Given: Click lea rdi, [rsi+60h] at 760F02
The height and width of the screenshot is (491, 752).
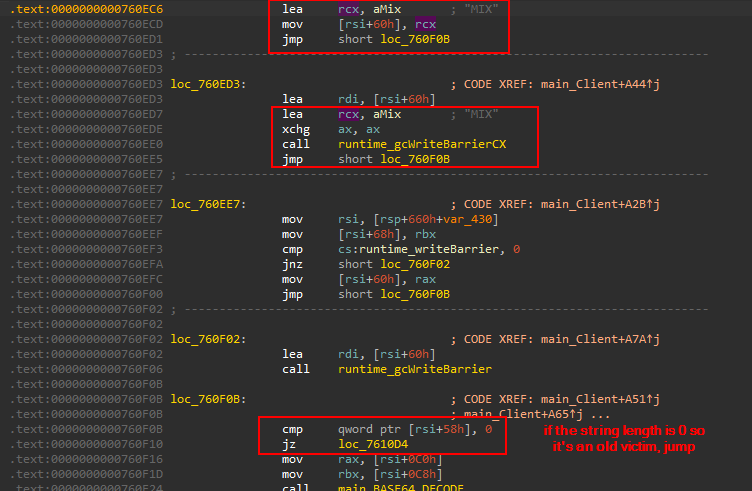Looking at the screenshot, I should click(x=359, y=354).
